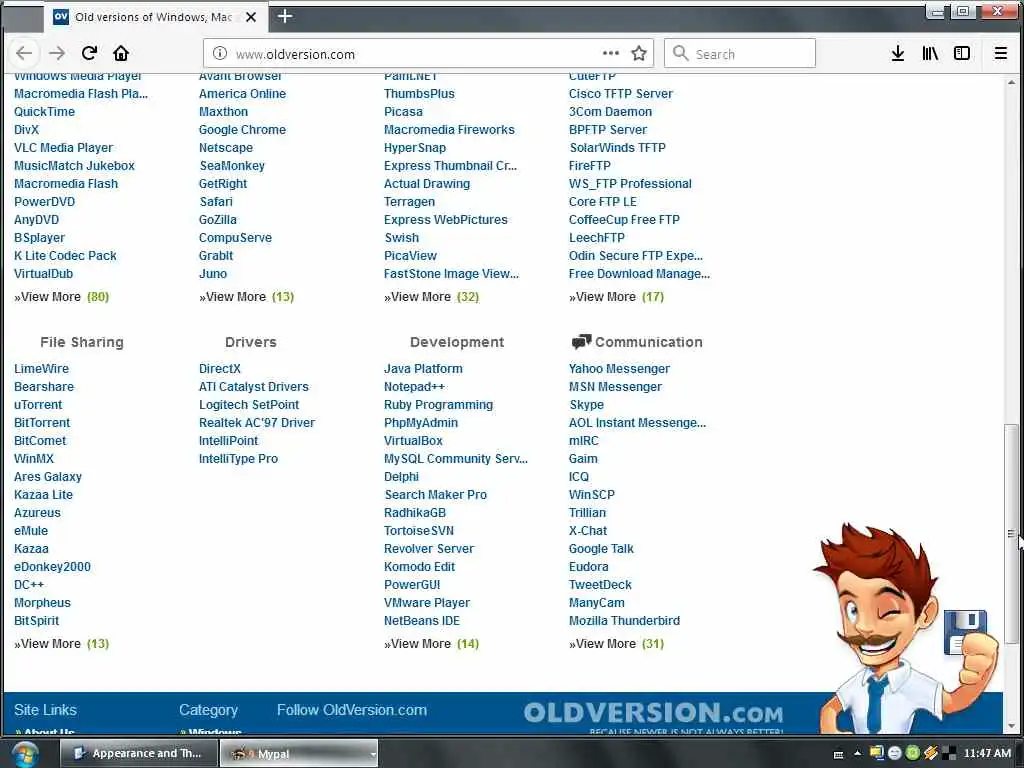Reload the page with the refresh icon
1024x768 pixels.
(x=89, y=53)
